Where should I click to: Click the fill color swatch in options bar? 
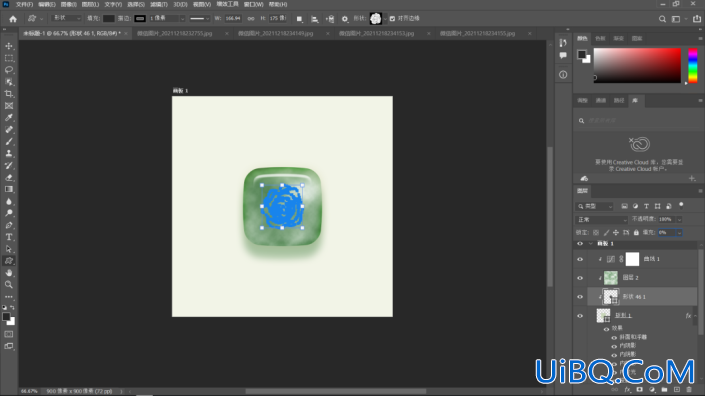[x=109, y=18]
